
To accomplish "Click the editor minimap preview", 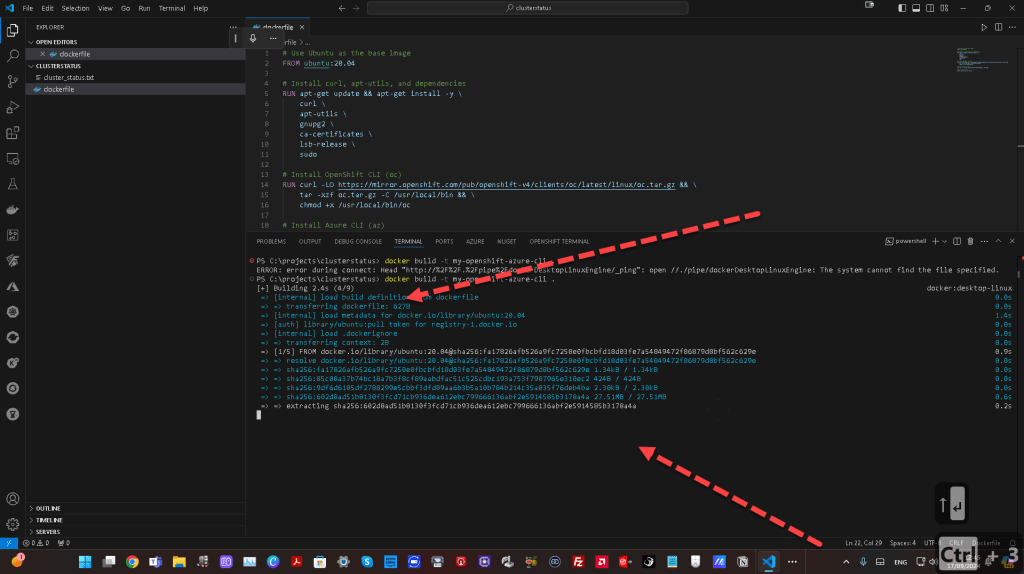I will (x=983, y=59).
